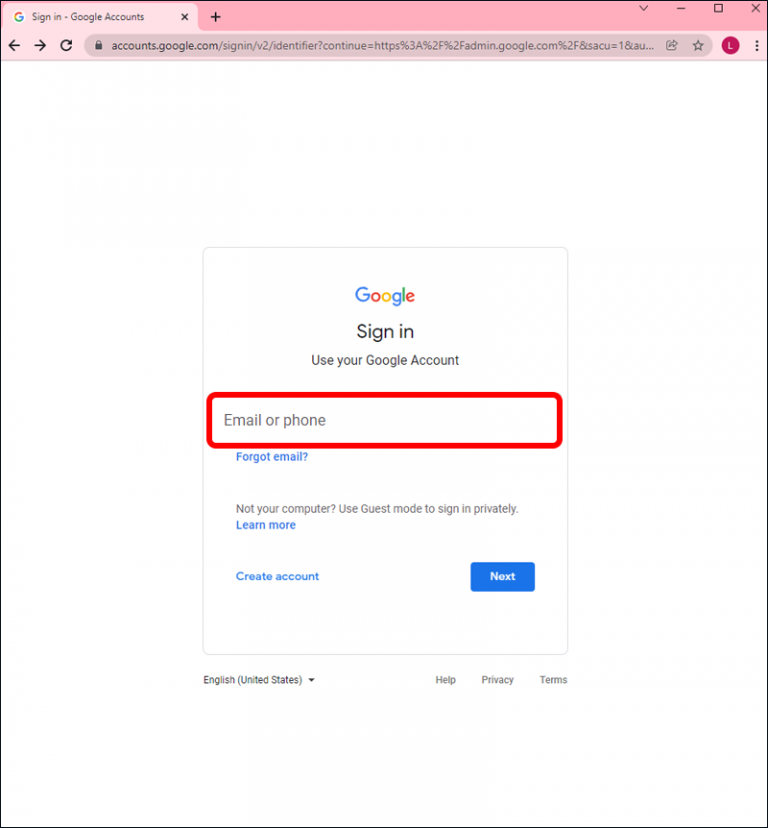Viewport: 768px width, 828px height.
Task: Click the back navigation arrow
Action: [14, 45]
